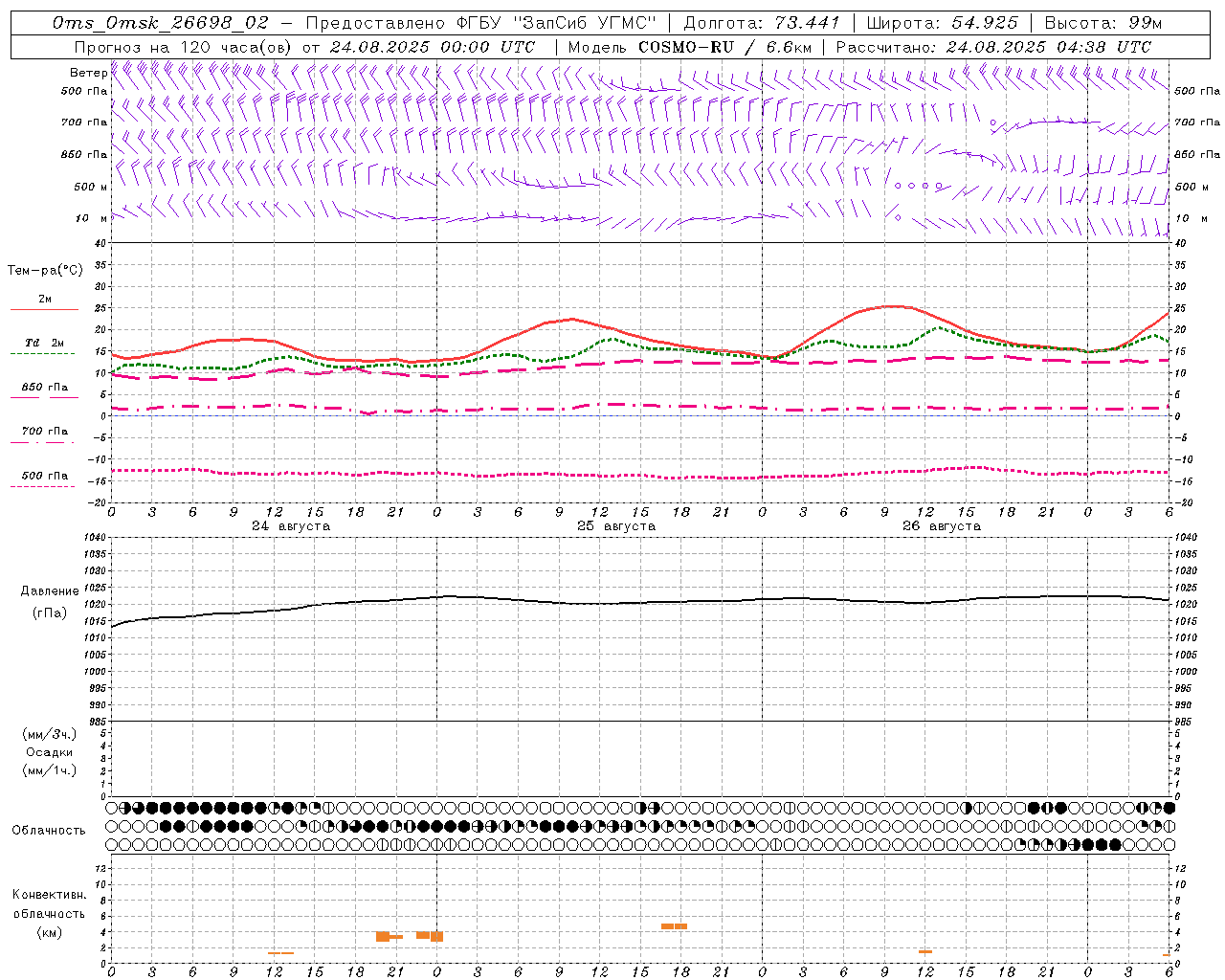The height and width of the screenshot is (980, 1225).
Task: Click "-20" on the right temperature axis
Action: (x=1183, y=502)
